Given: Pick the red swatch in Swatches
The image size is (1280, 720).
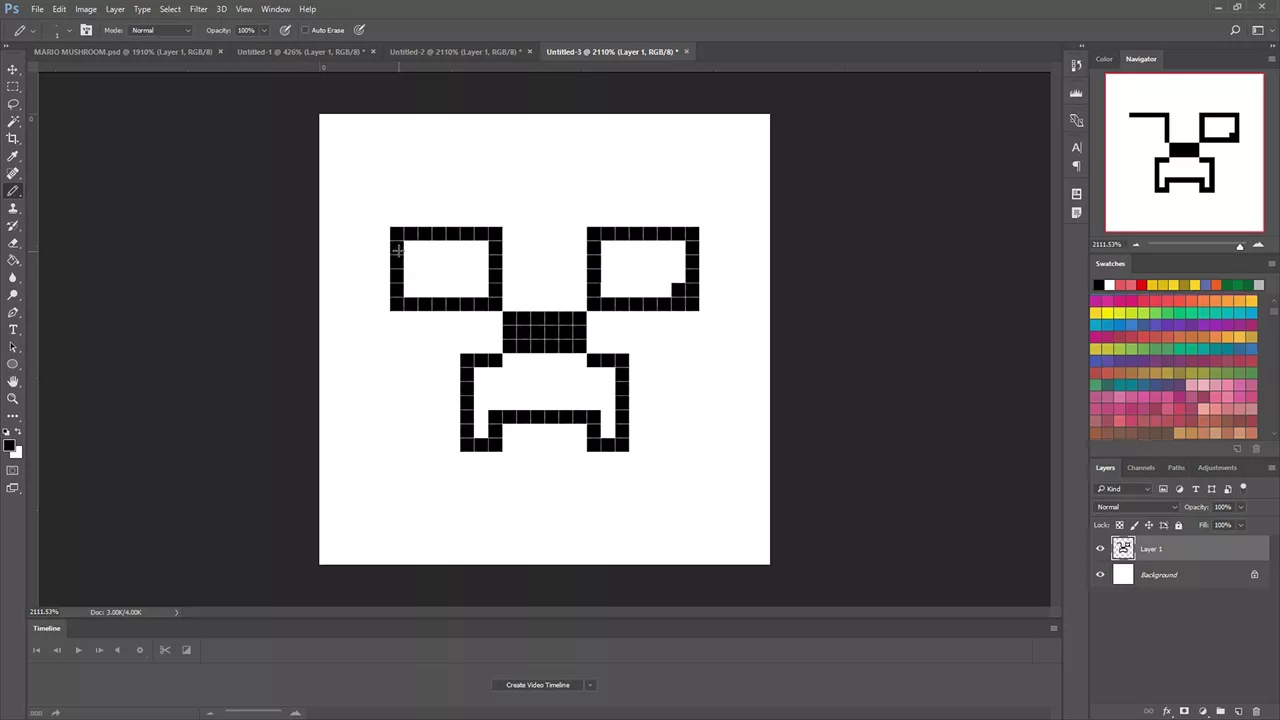Looking at the screenshot, I should [1141, 285].
